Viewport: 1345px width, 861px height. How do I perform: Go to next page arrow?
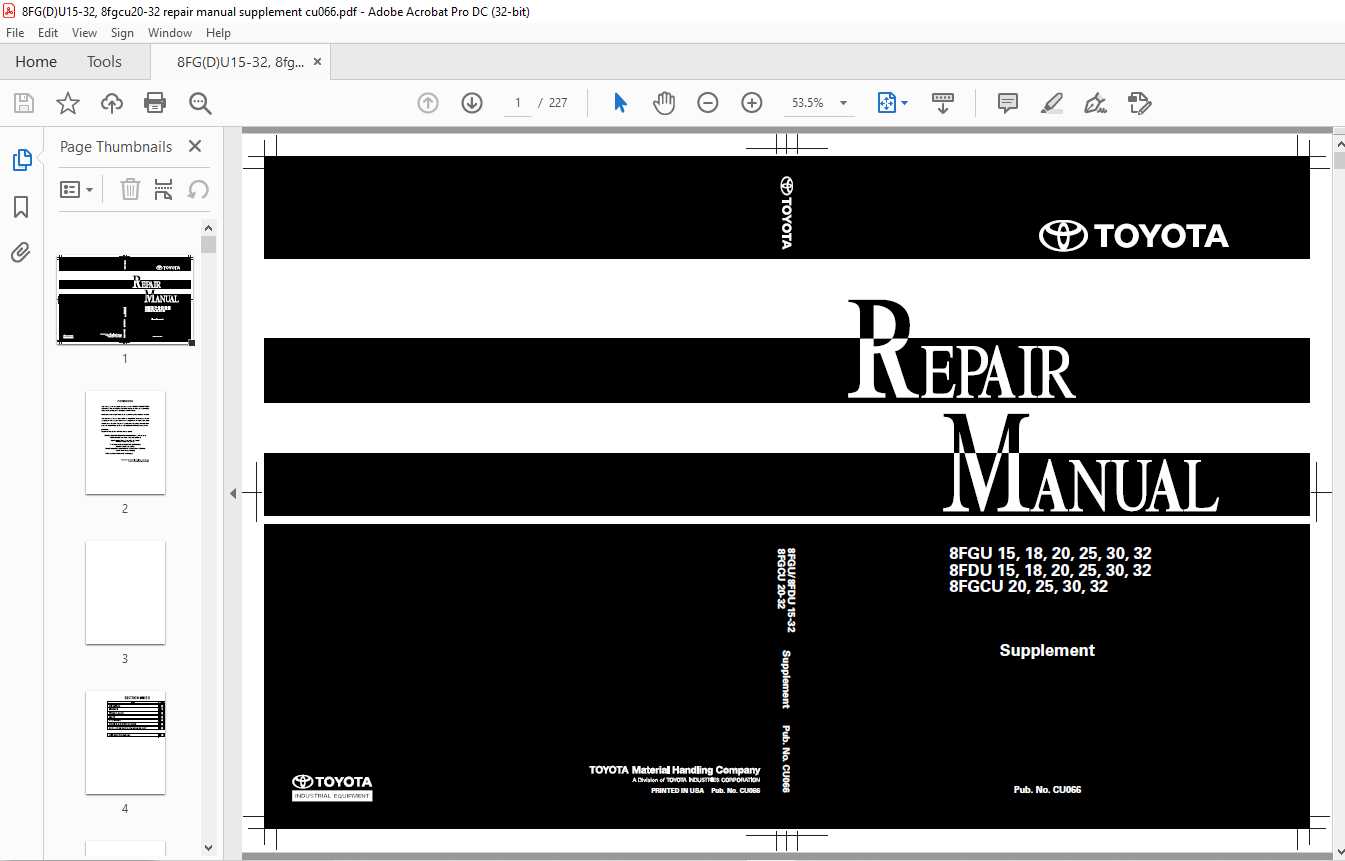[x=472, y=103]
